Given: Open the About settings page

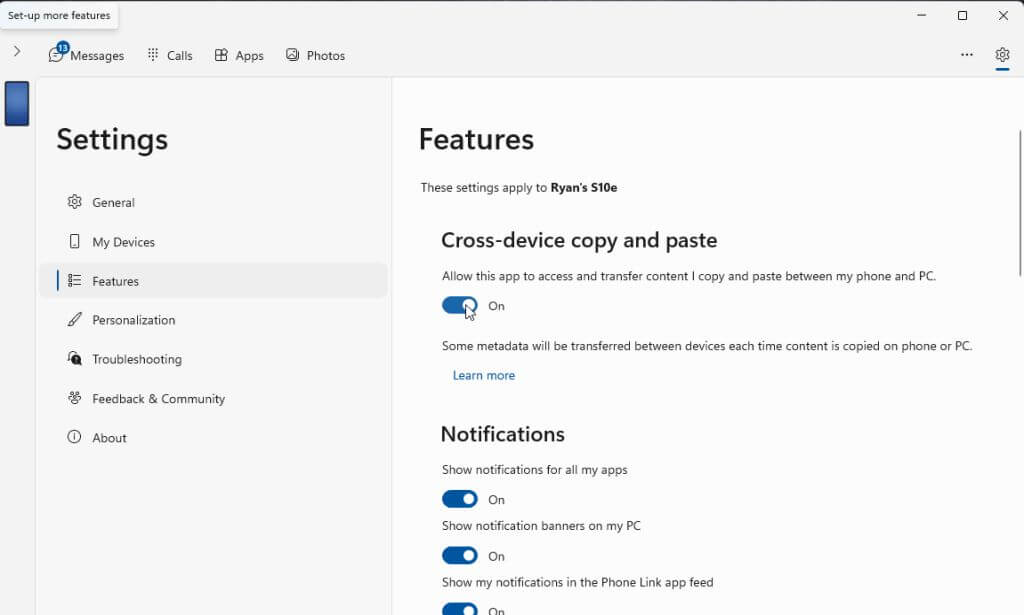Looking at the screenshot, I should point(109,438).
